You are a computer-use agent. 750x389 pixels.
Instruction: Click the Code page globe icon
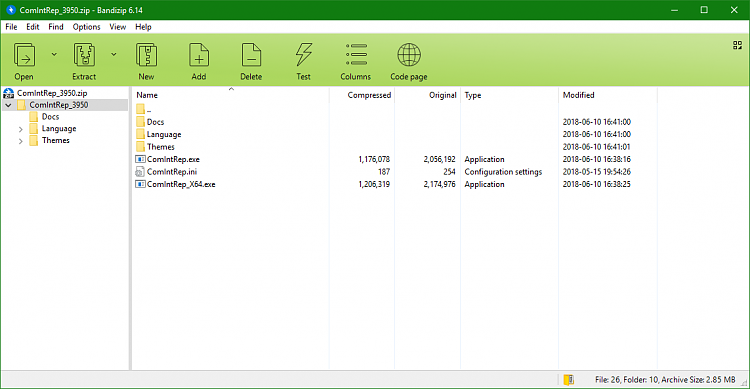pos(409,56)
